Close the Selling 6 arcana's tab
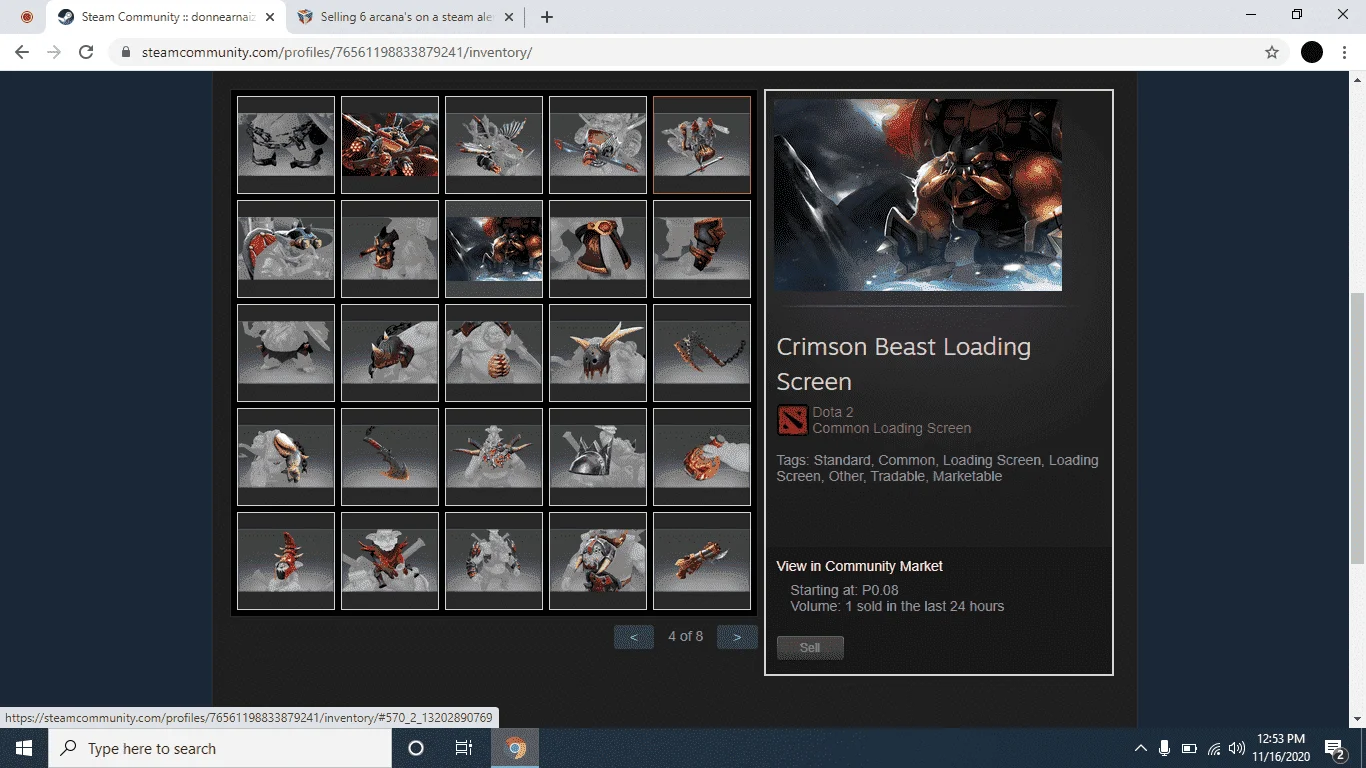The image size is (1366, 768). [509, 17]
